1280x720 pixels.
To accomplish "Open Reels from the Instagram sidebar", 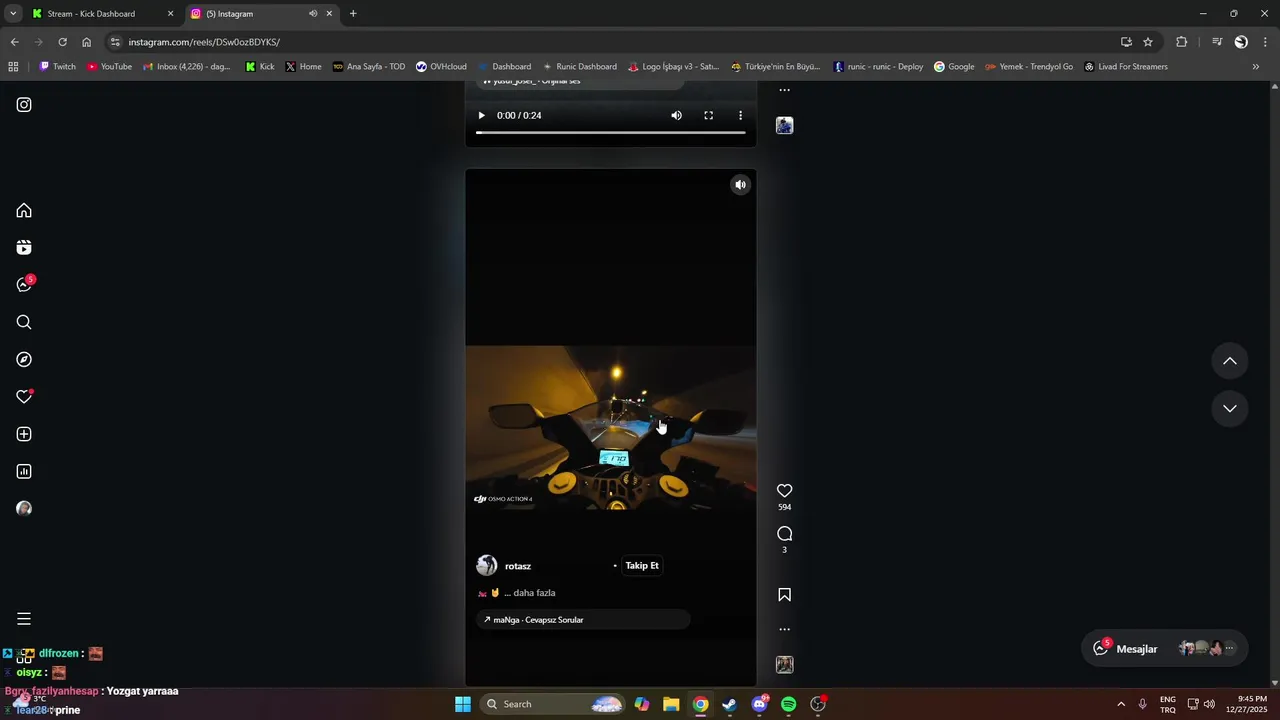I will pos(24,248).
